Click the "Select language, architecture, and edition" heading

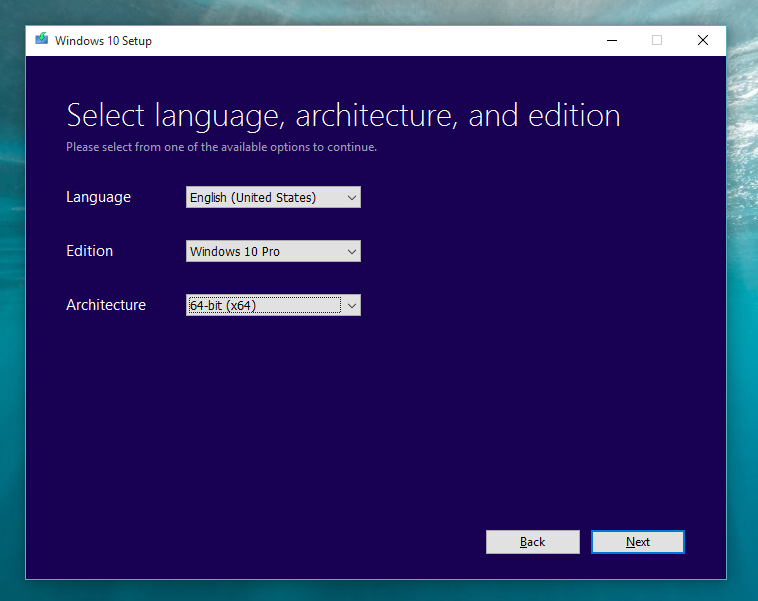coord(343,115)
